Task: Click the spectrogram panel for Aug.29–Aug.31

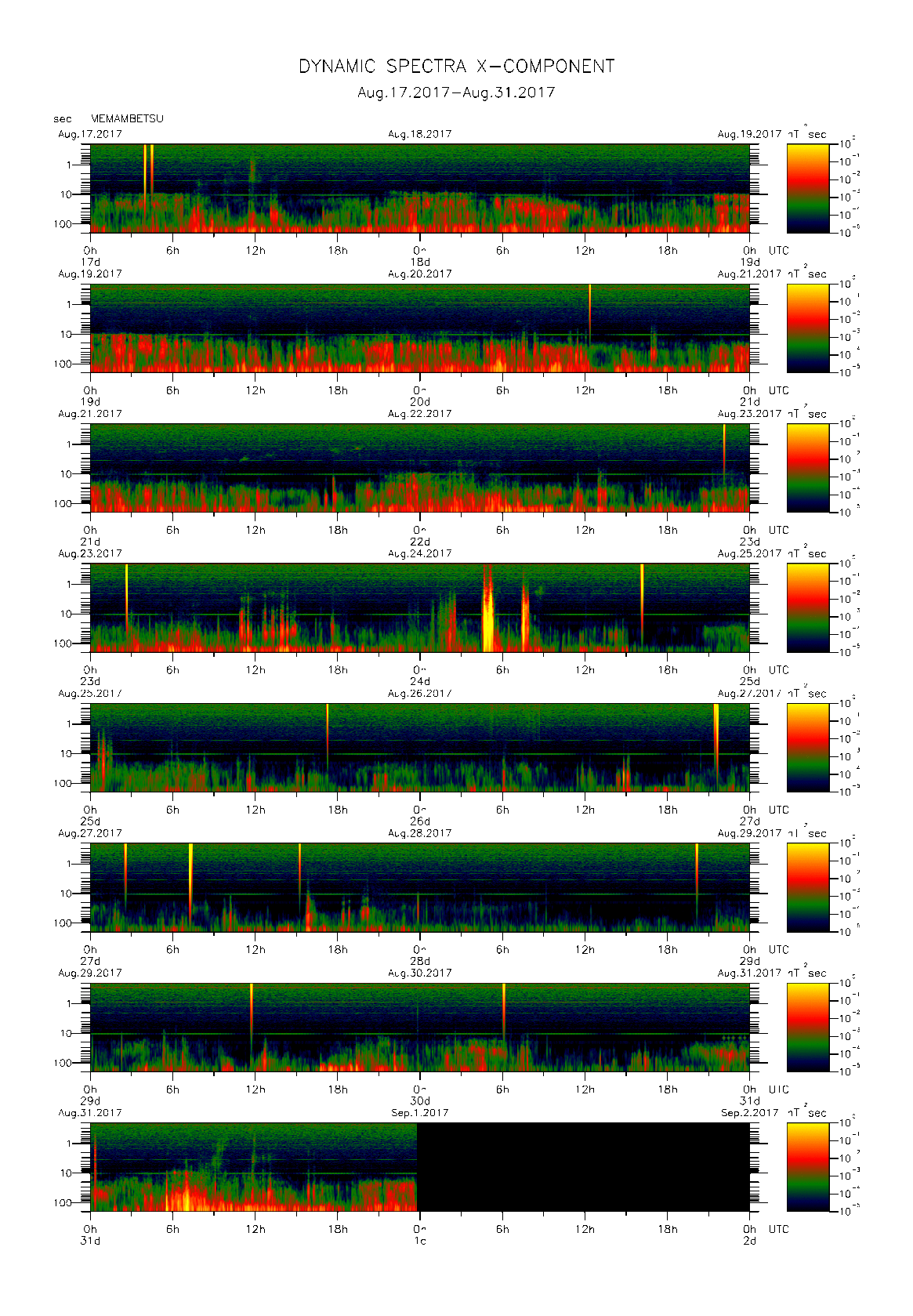Action: tap(420, 1028)
